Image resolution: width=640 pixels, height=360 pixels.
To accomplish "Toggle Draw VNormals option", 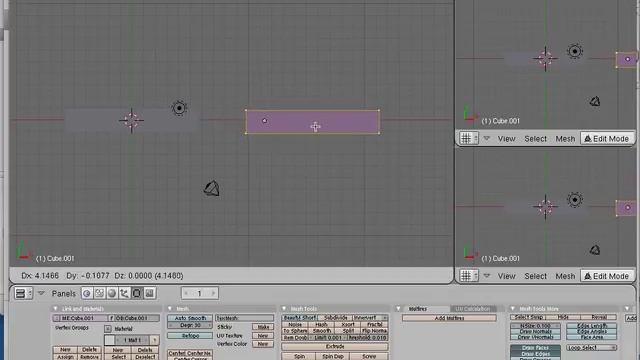I will click(535, 337).
